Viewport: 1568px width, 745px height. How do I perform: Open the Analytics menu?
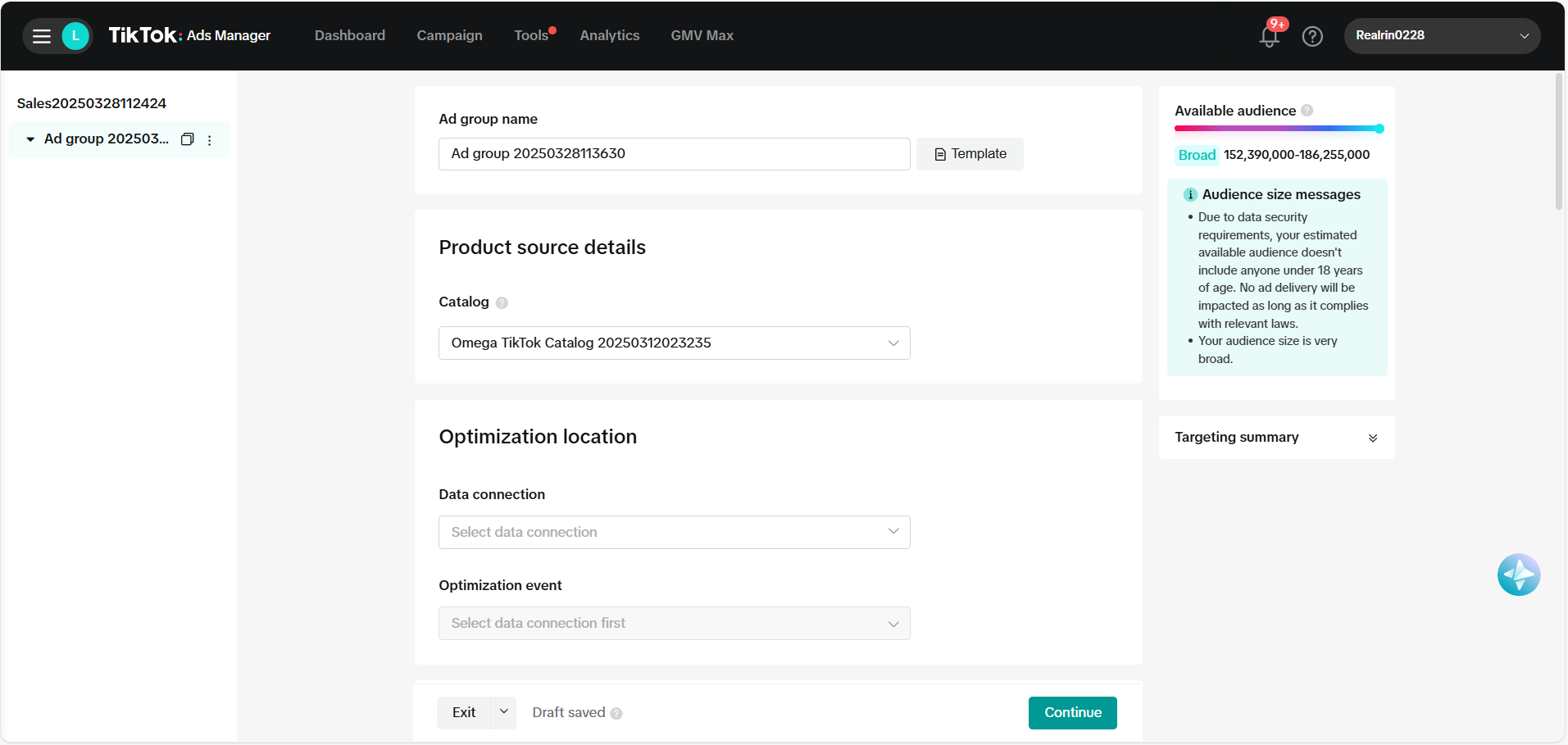[609, 36]
